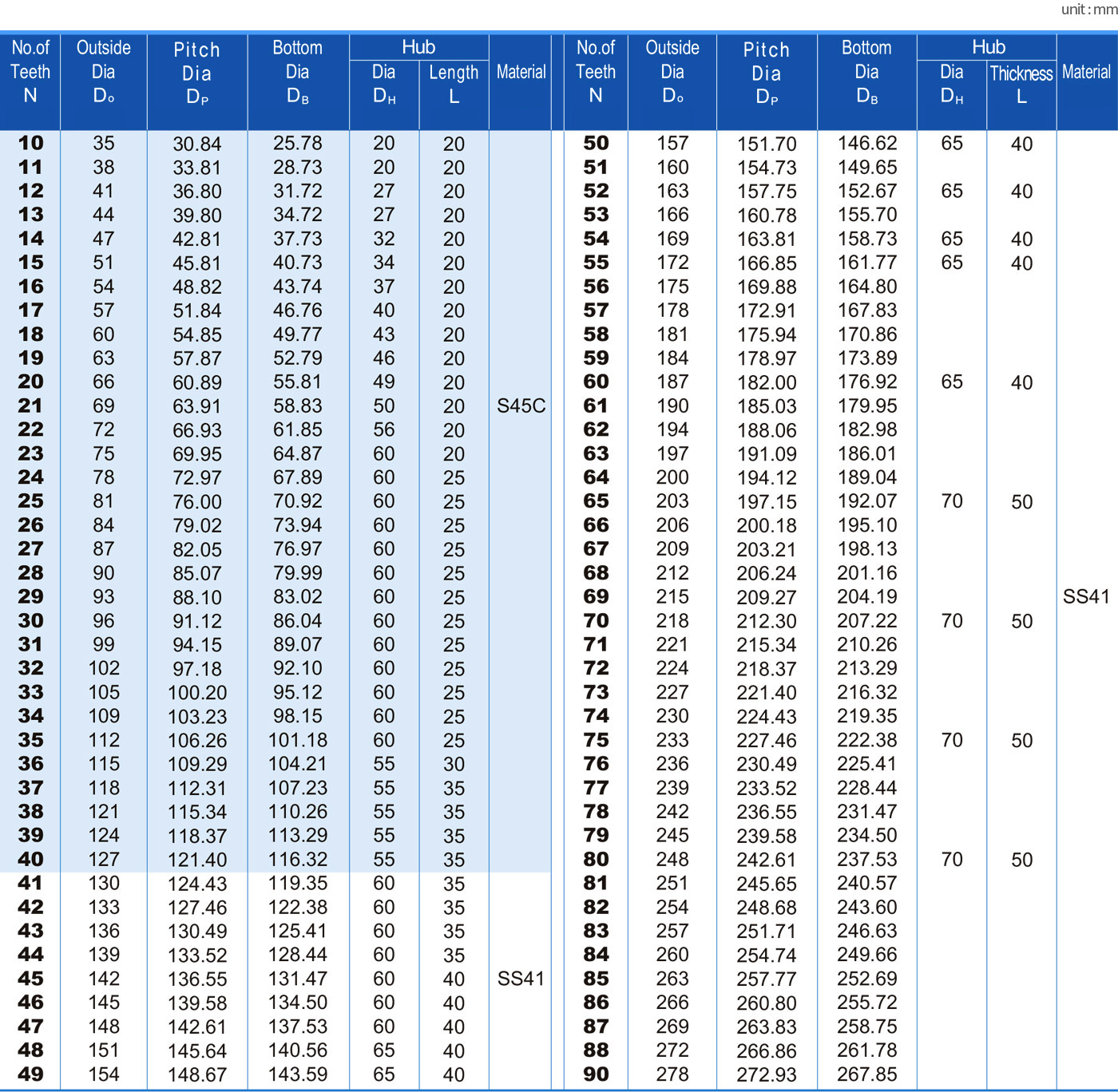
Task: Select bottom diameter 146.62
Action: (867, 143)
